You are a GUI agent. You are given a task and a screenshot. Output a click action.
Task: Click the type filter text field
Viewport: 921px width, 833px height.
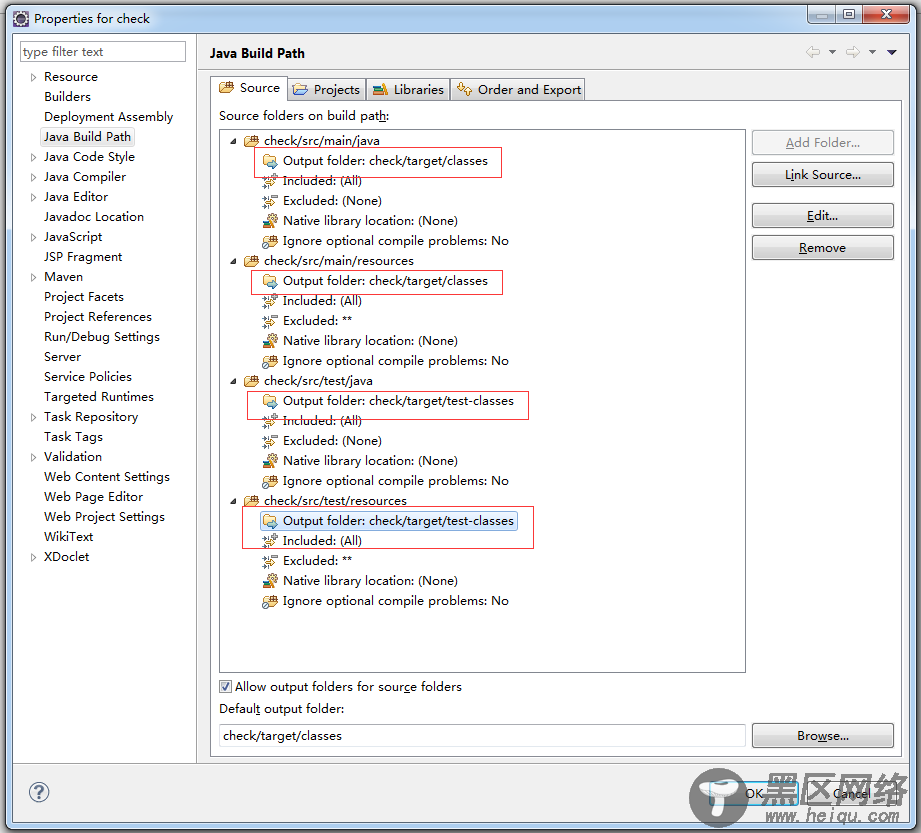click(x=103, y=52)
